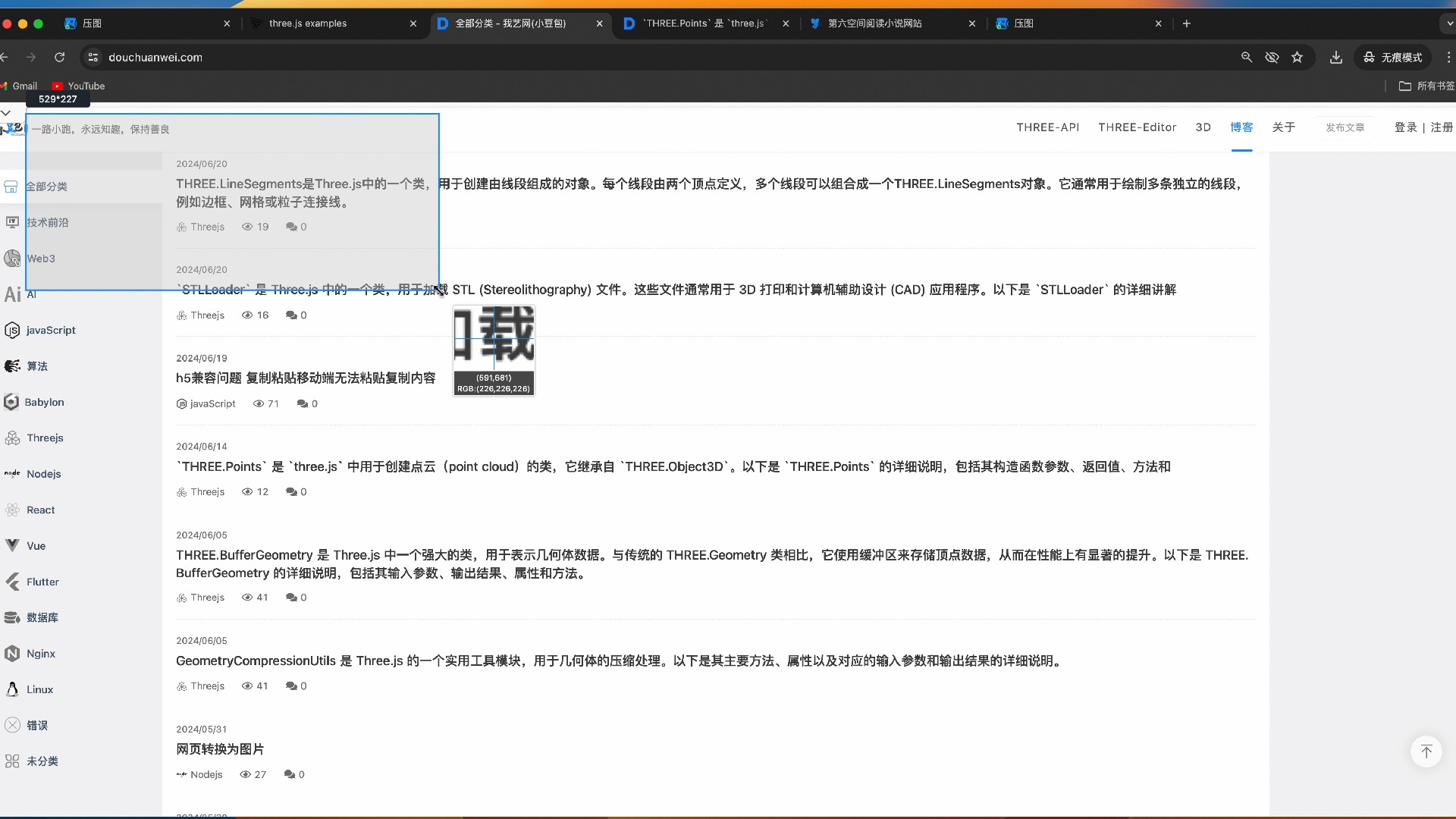
Task: Click the 发布文章 publish field
Action: 1345,127
